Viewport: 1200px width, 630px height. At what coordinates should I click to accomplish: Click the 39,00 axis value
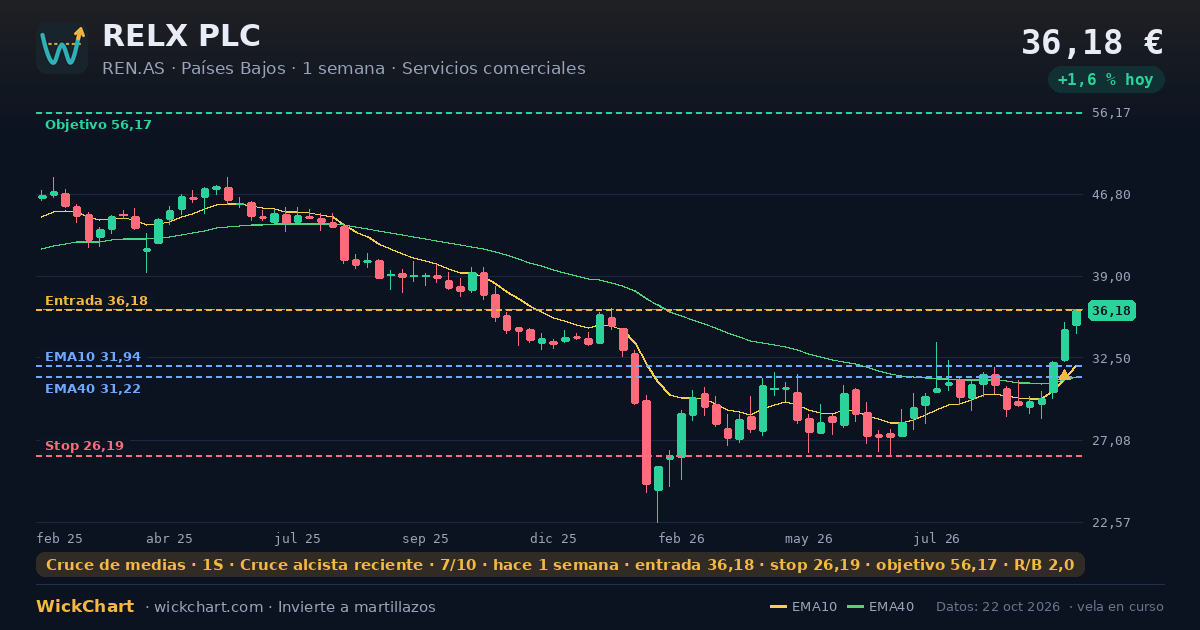(1111, 277)
